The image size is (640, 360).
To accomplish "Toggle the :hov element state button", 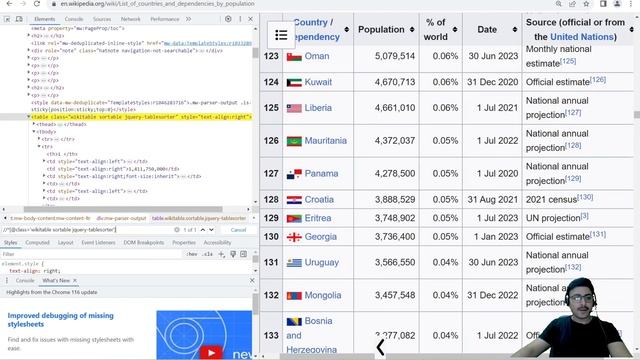I will 192,254.
